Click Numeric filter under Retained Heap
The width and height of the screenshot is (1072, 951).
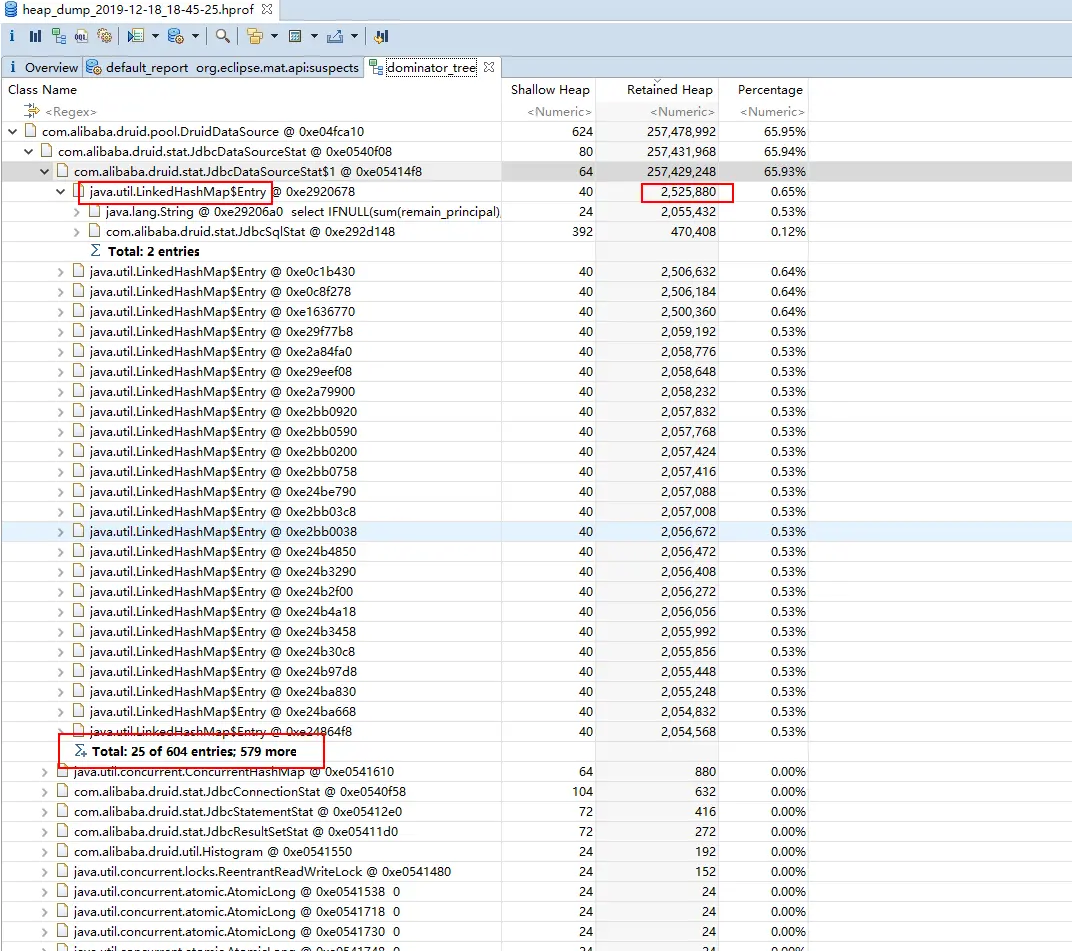click(x=682, y=111)
